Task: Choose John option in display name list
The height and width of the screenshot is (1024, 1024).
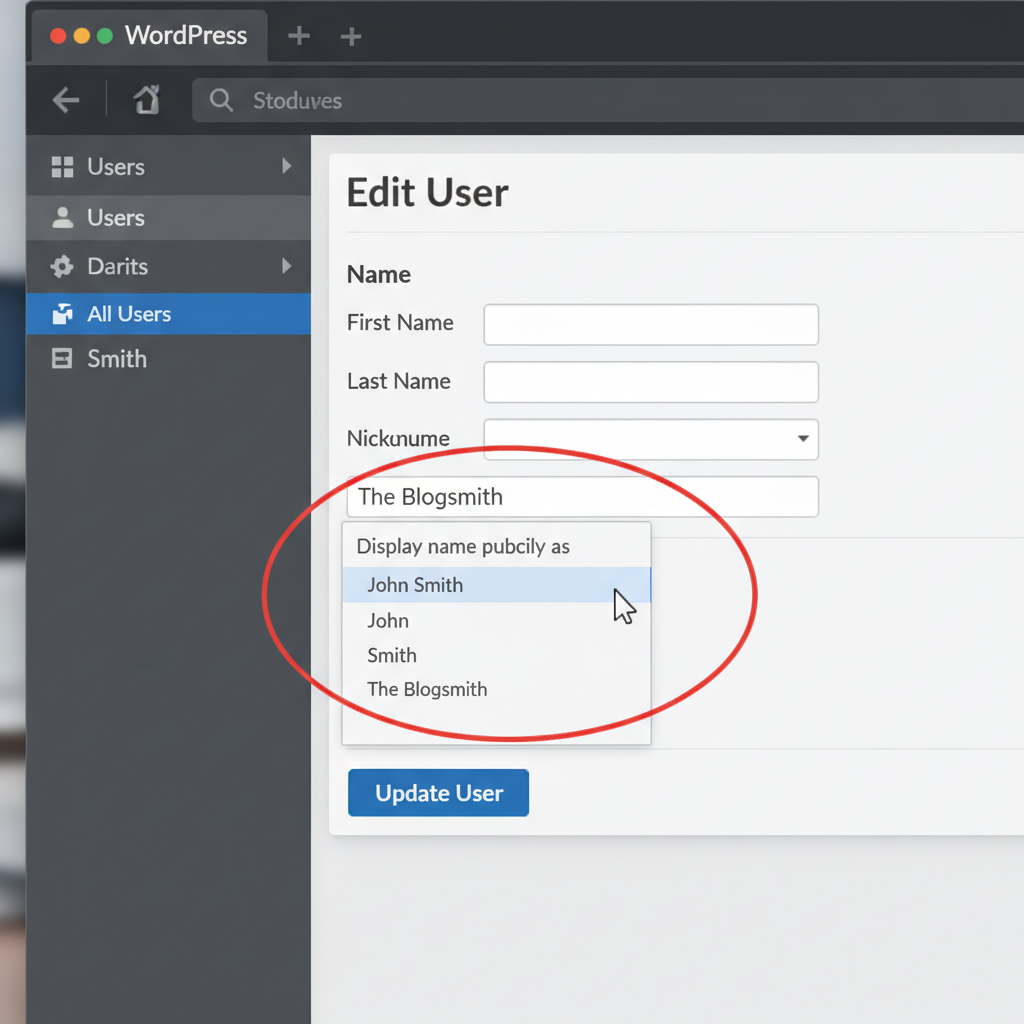Action: tap(496, 620)
